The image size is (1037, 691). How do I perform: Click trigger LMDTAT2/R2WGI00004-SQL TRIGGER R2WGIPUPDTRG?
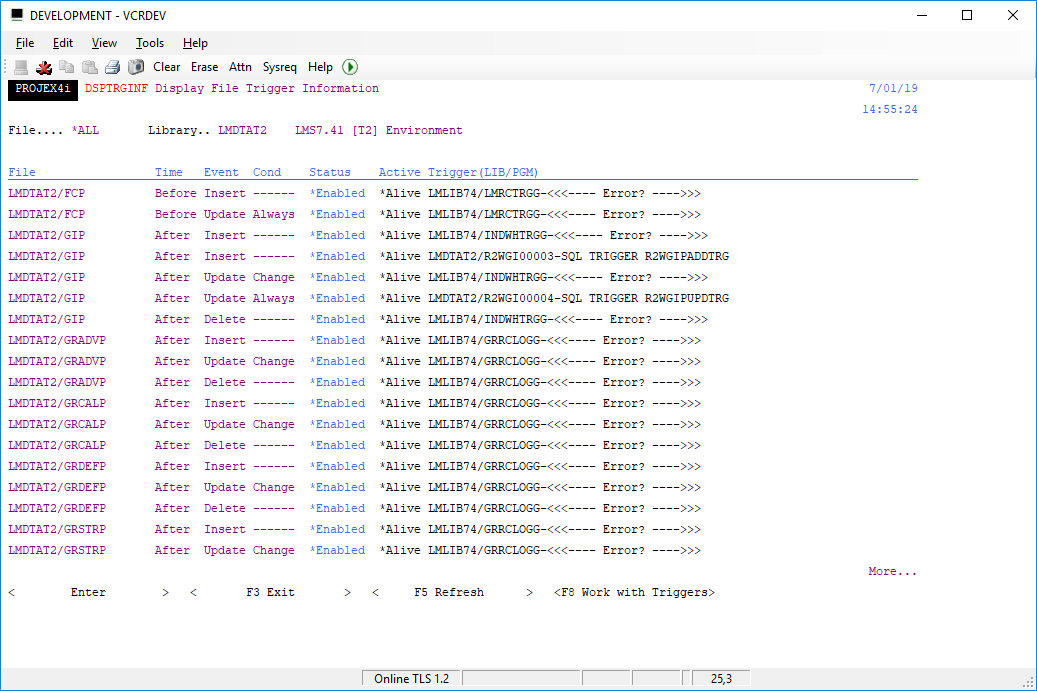[579, 298]
